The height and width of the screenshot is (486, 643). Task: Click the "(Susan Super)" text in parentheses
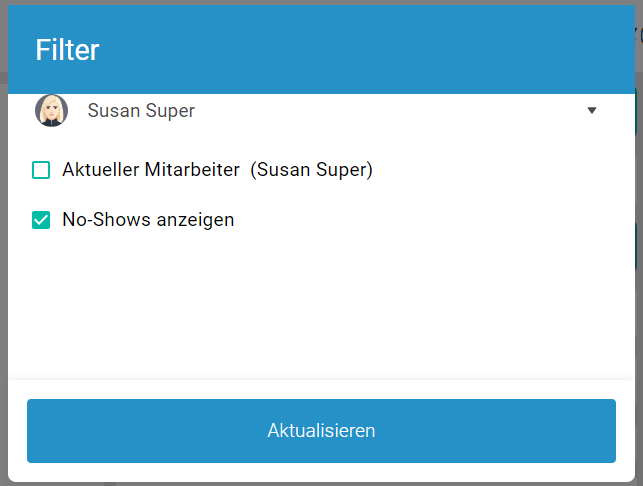313,170
